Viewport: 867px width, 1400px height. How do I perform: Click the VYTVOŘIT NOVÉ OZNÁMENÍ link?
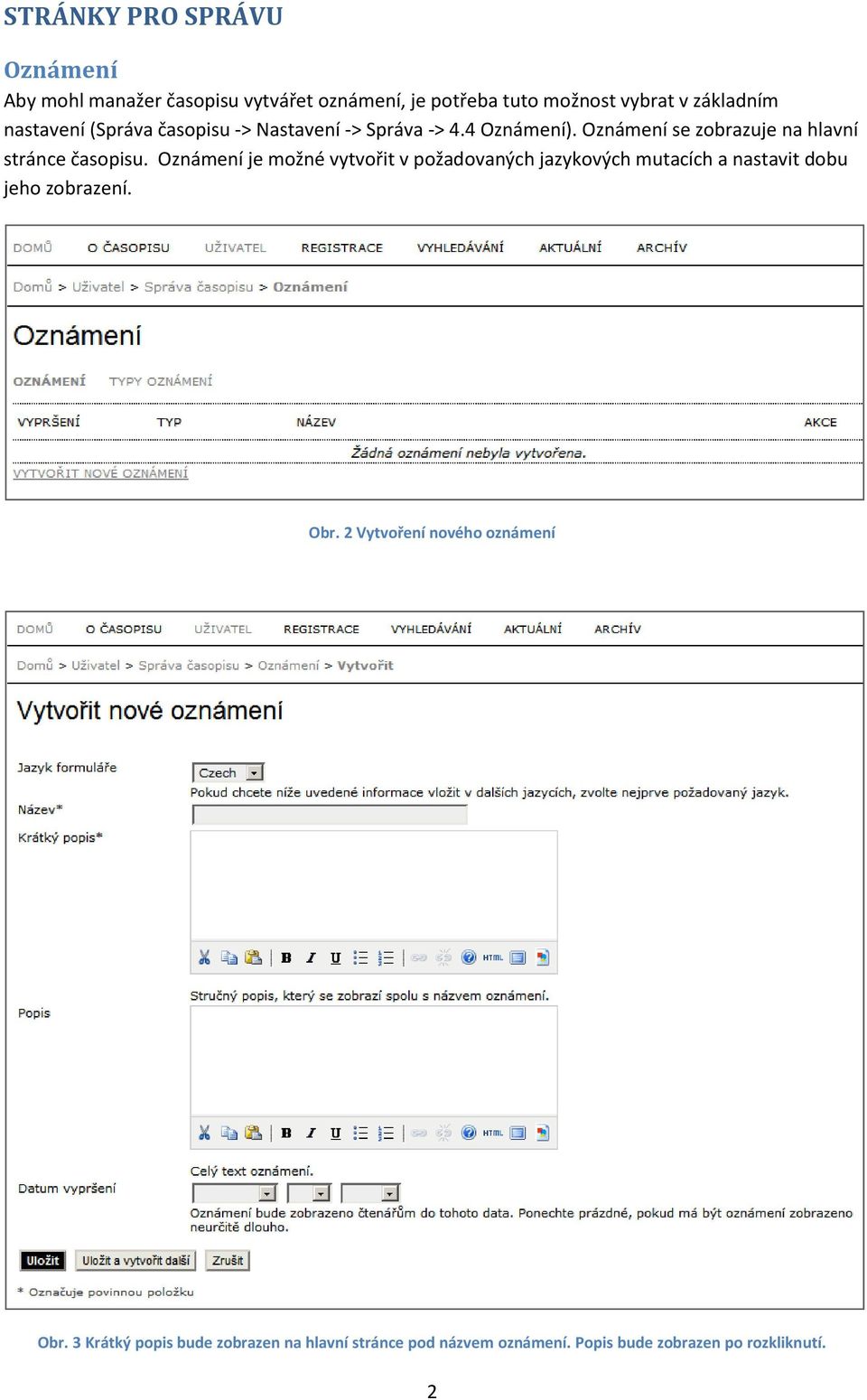click(101, 473)
